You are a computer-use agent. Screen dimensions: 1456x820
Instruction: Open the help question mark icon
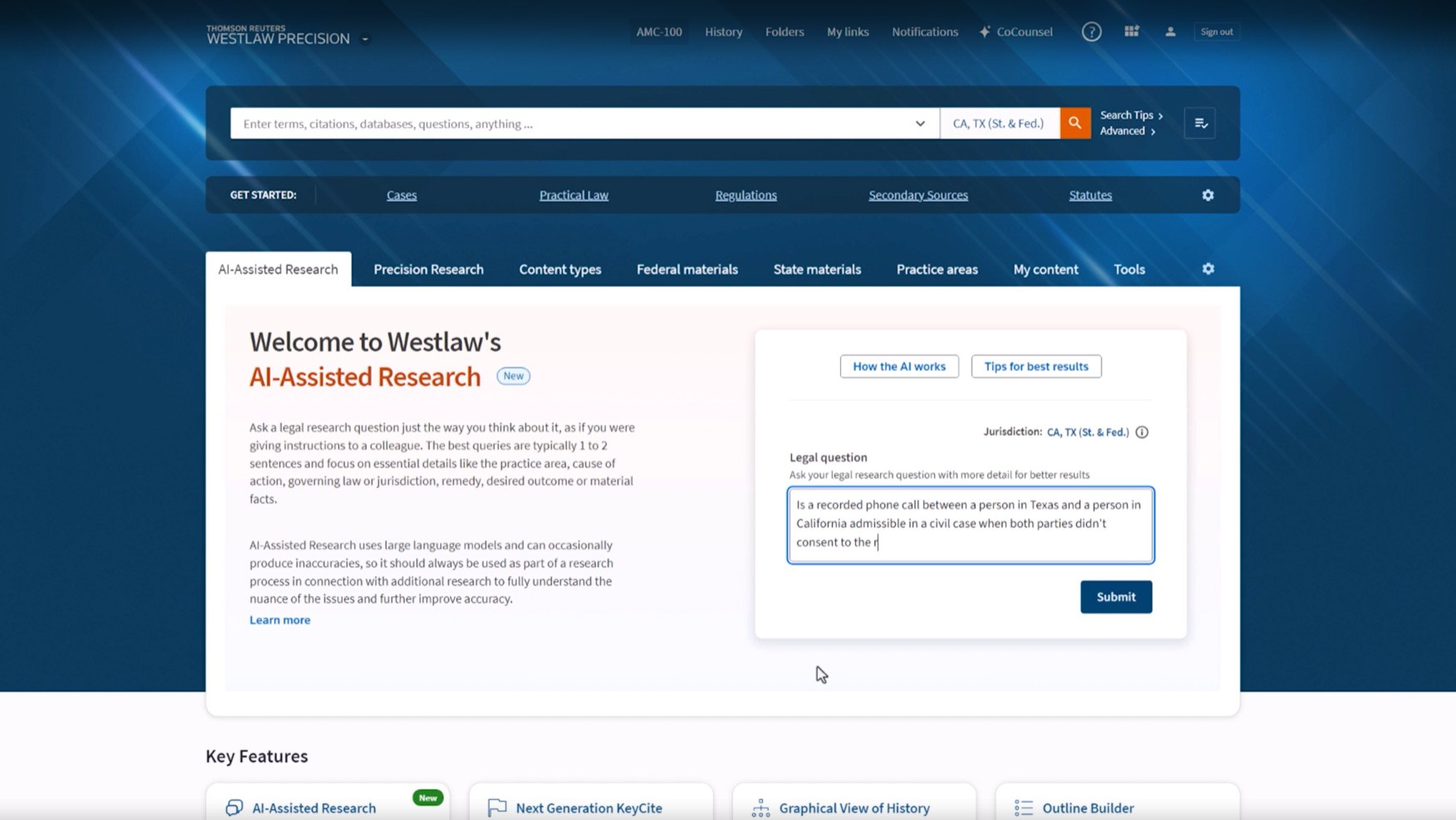1091,32
